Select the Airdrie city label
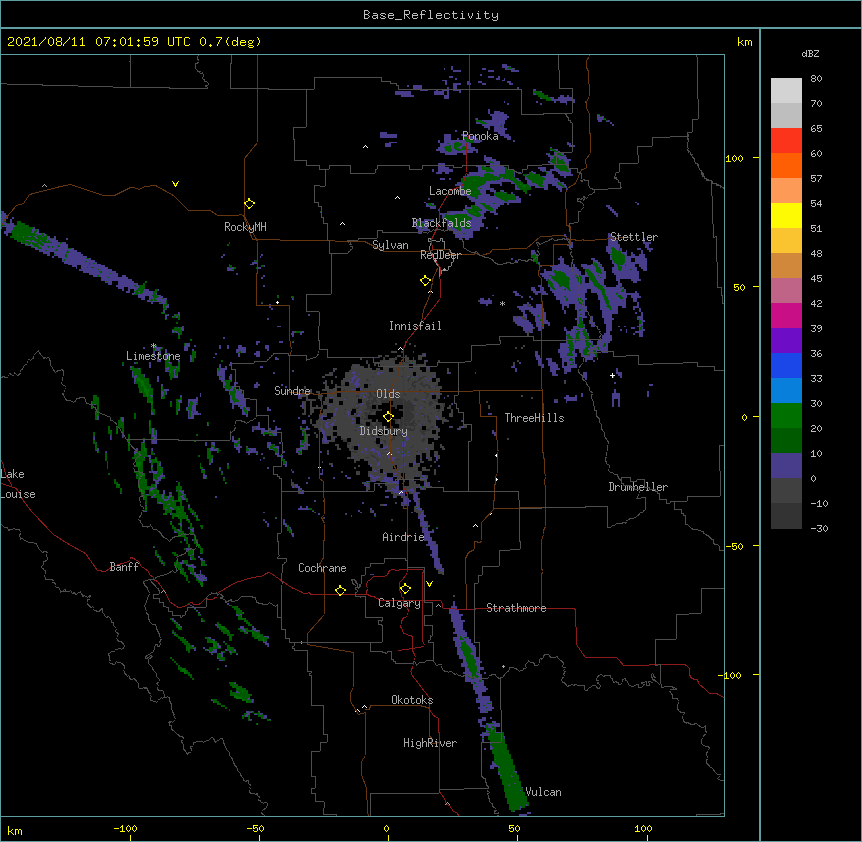Image resolution: width=862 pixels, height=842 pixels. (404, 537)
